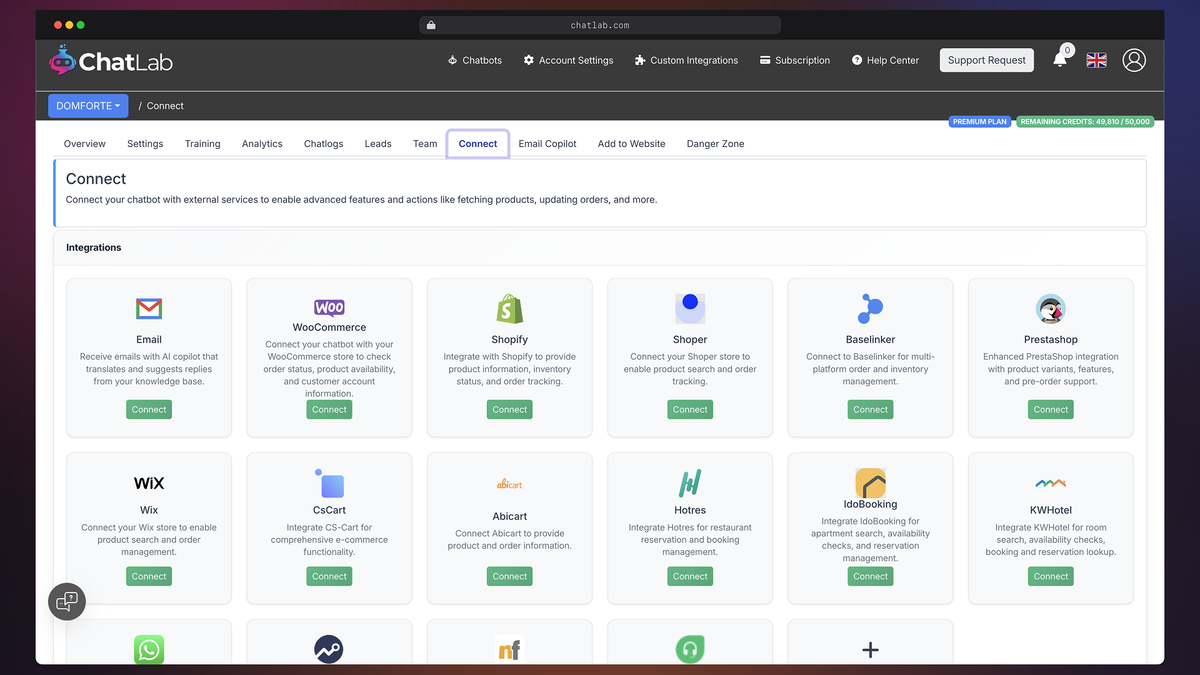Screen dimensions: 1200x675
Task: Click the Support Request button
Action: pos(987,60)
